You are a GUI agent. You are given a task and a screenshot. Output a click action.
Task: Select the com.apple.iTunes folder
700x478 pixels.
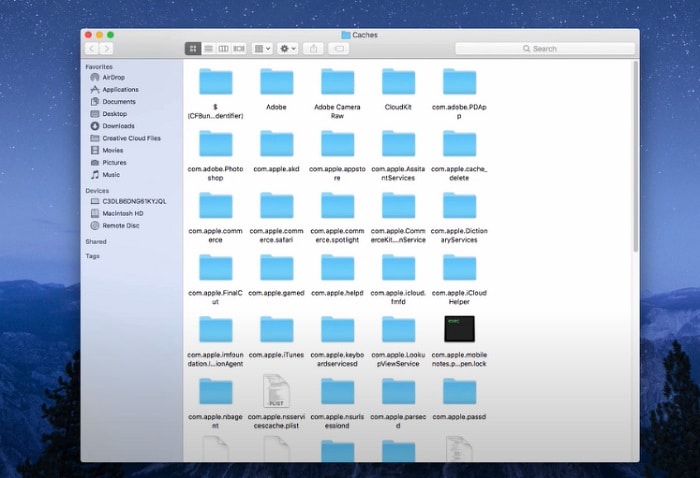(x=276, y=330)
